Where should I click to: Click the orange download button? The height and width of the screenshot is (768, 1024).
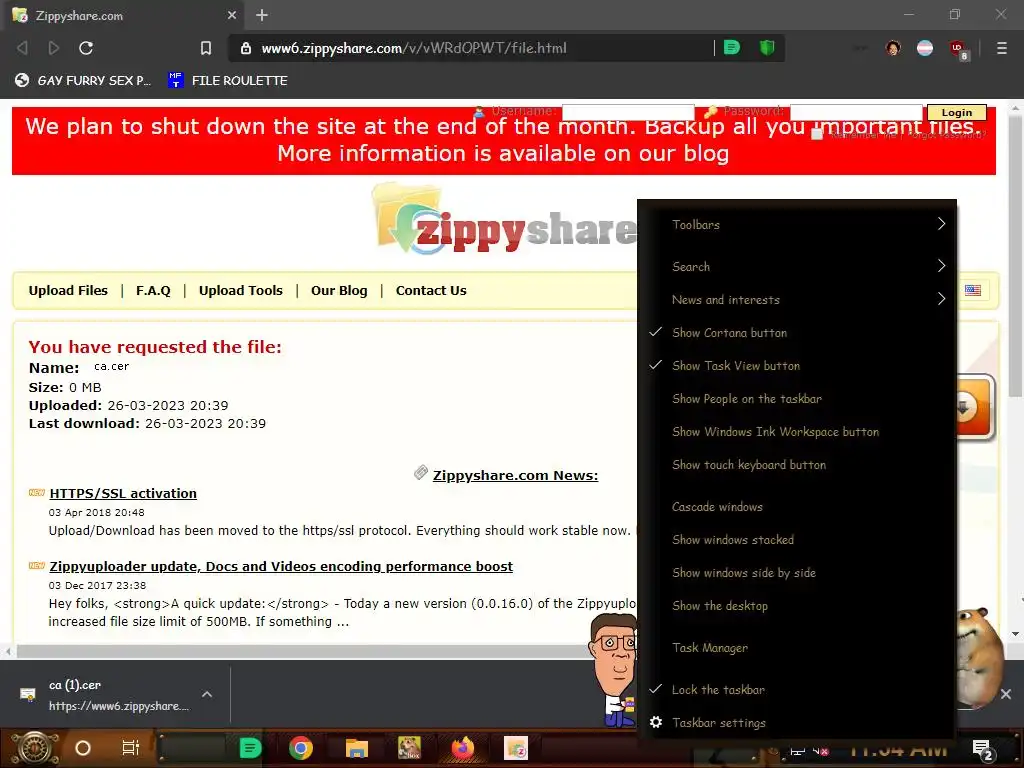(974, 408)
